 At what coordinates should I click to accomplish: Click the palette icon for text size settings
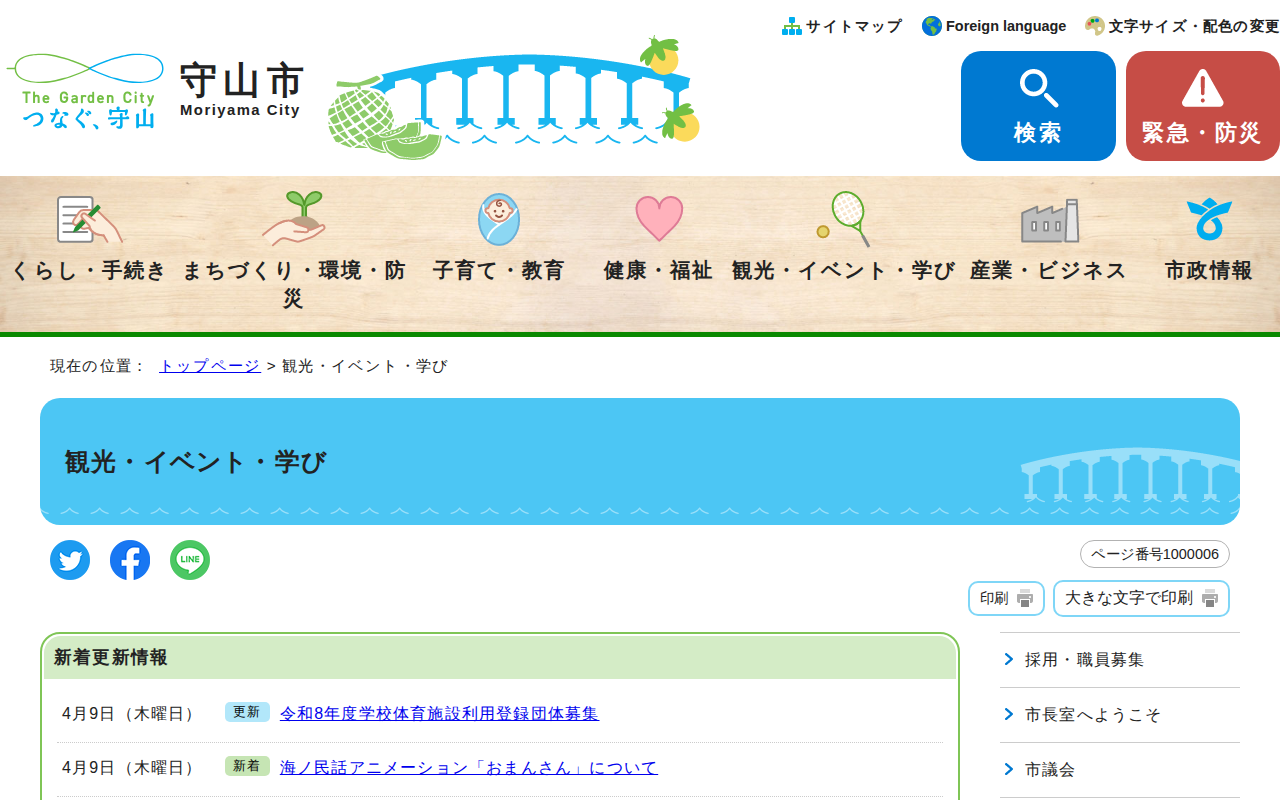pos(1095,26)
